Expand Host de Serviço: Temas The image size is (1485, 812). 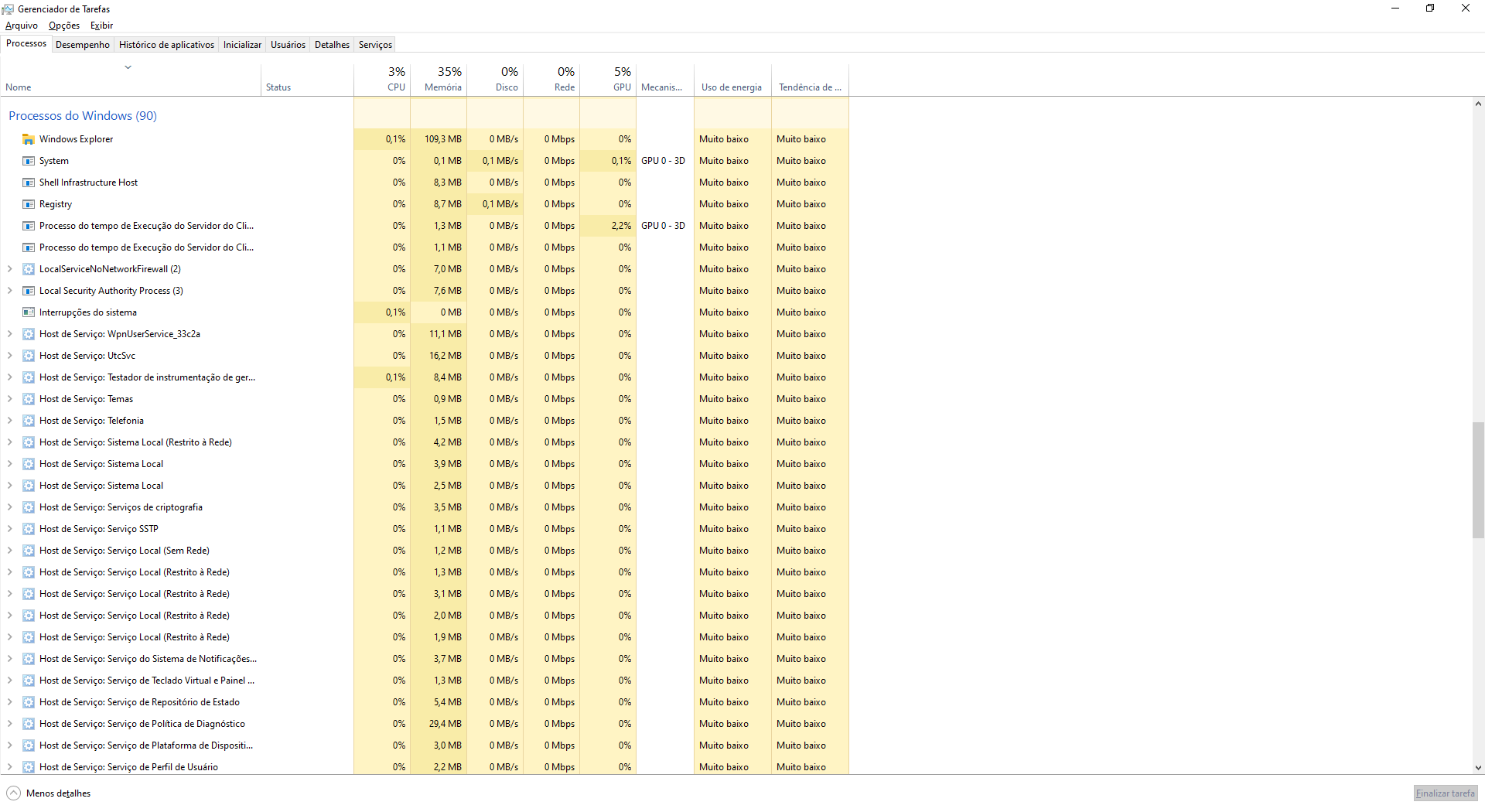tap(9, 399)
